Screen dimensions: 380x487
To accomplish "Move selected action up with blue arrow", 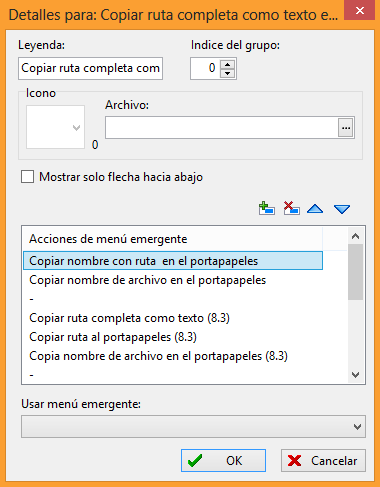I will (315, 209).
